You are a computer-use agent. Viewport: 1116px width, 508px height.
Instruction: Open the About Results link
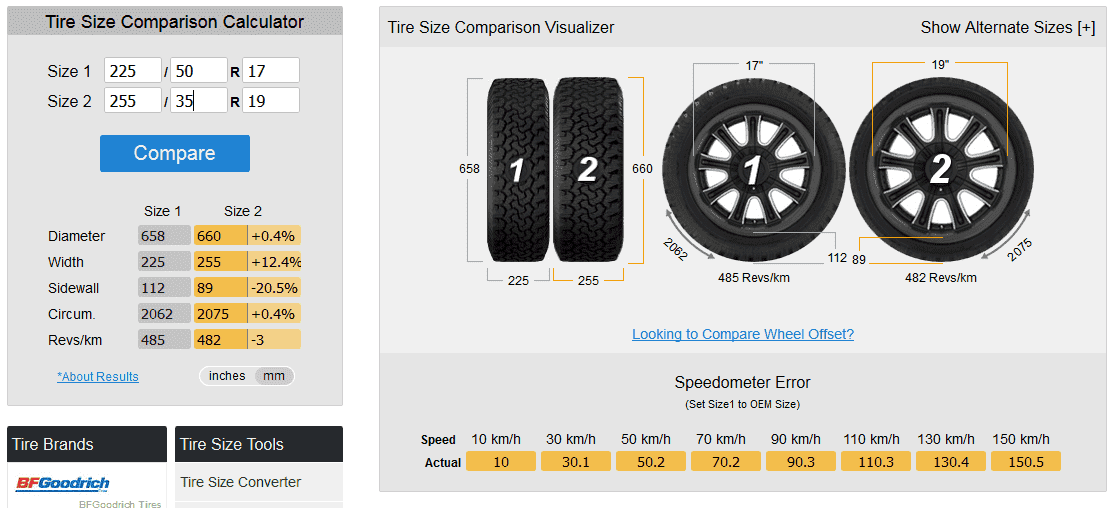coord(98,377)
